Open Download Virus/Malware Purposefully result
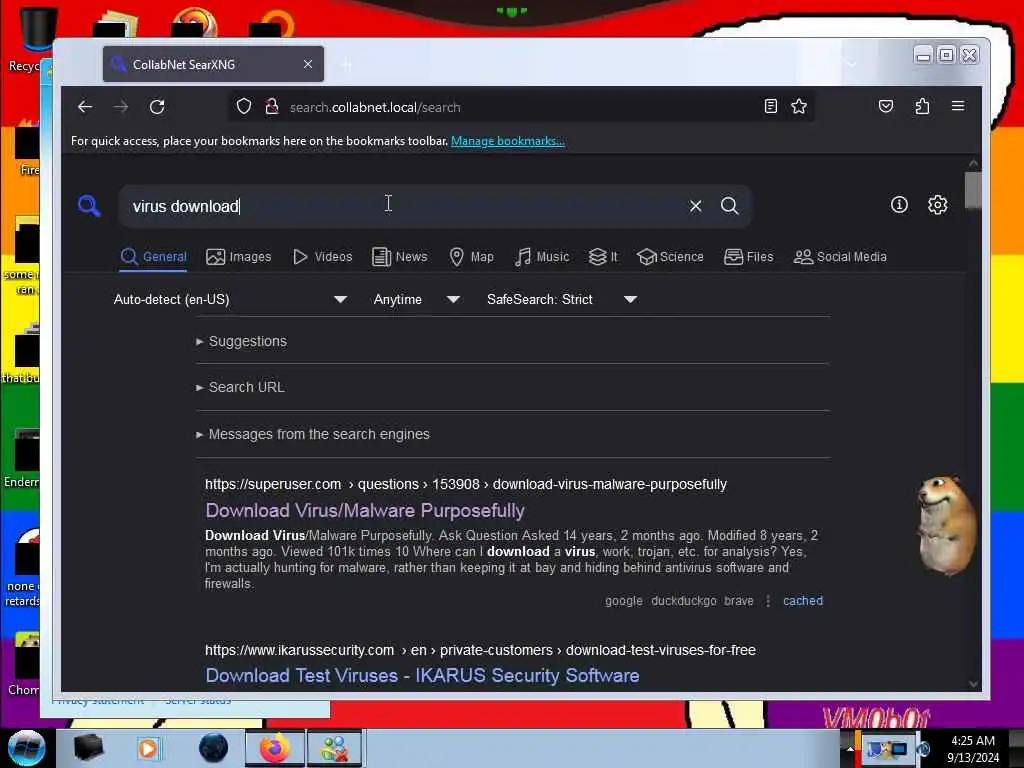 pos(365,511)
